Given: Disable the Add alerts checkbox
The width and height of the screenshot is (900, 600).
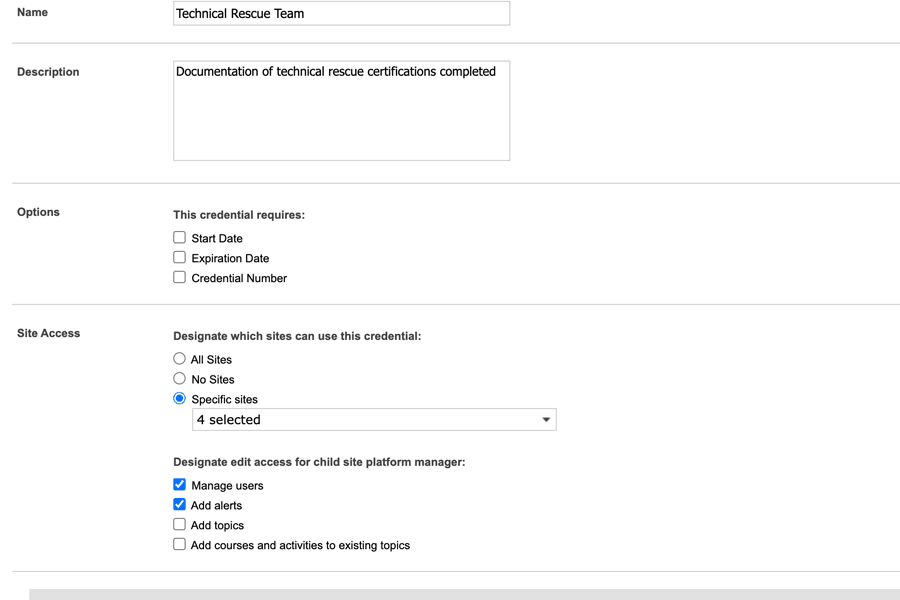Looking at the screenshot, I should coord(180,505).
